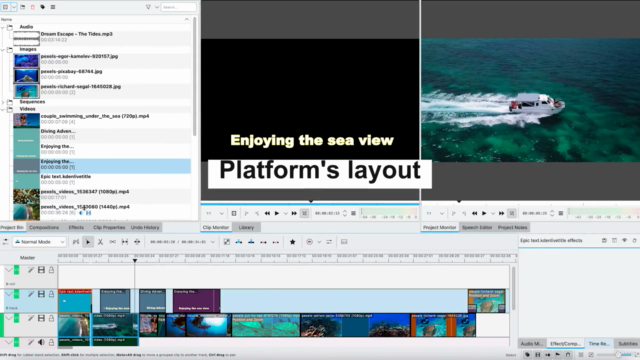The image size is (640, 360).
Task: Click the favorite effects star icon
Action: (x=293, y=242)
